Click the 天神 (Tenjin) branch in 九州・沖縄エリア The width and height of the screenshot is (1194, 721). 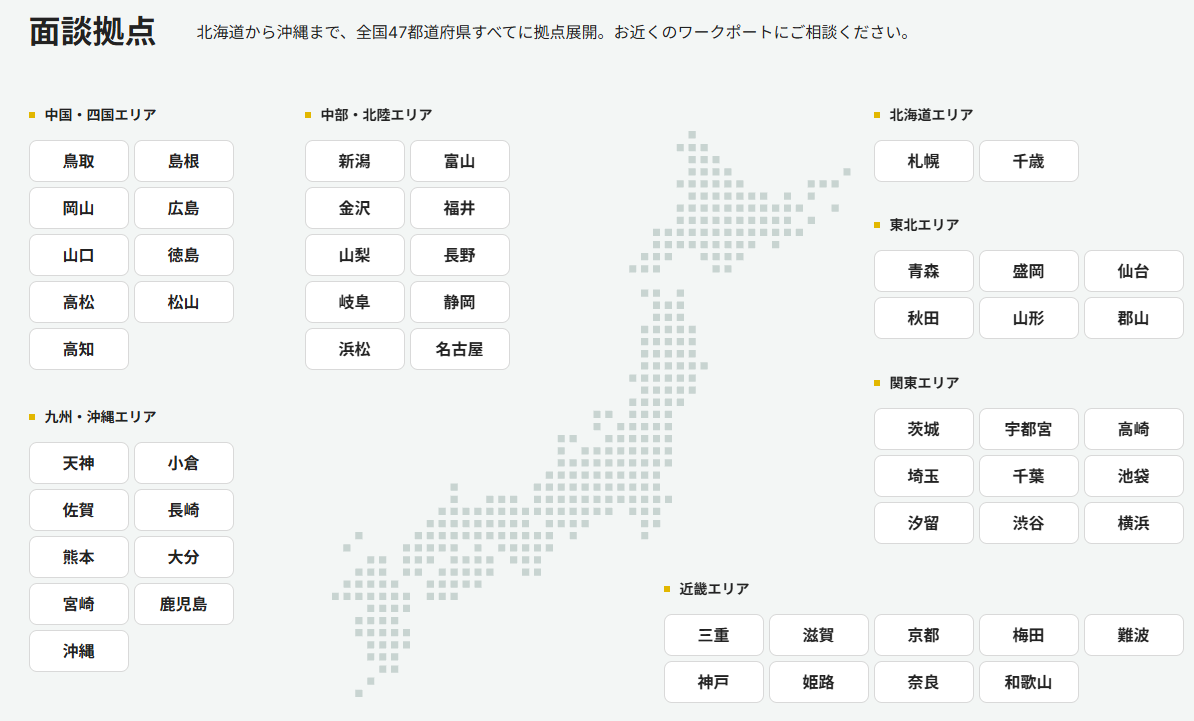[x=78, y=463]
